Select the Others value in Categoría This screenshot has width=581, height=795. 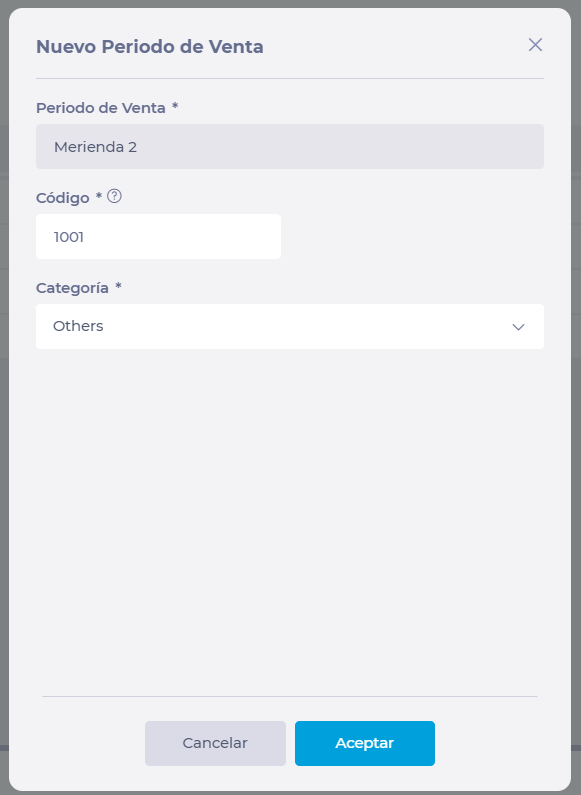[x=78, y=326]
